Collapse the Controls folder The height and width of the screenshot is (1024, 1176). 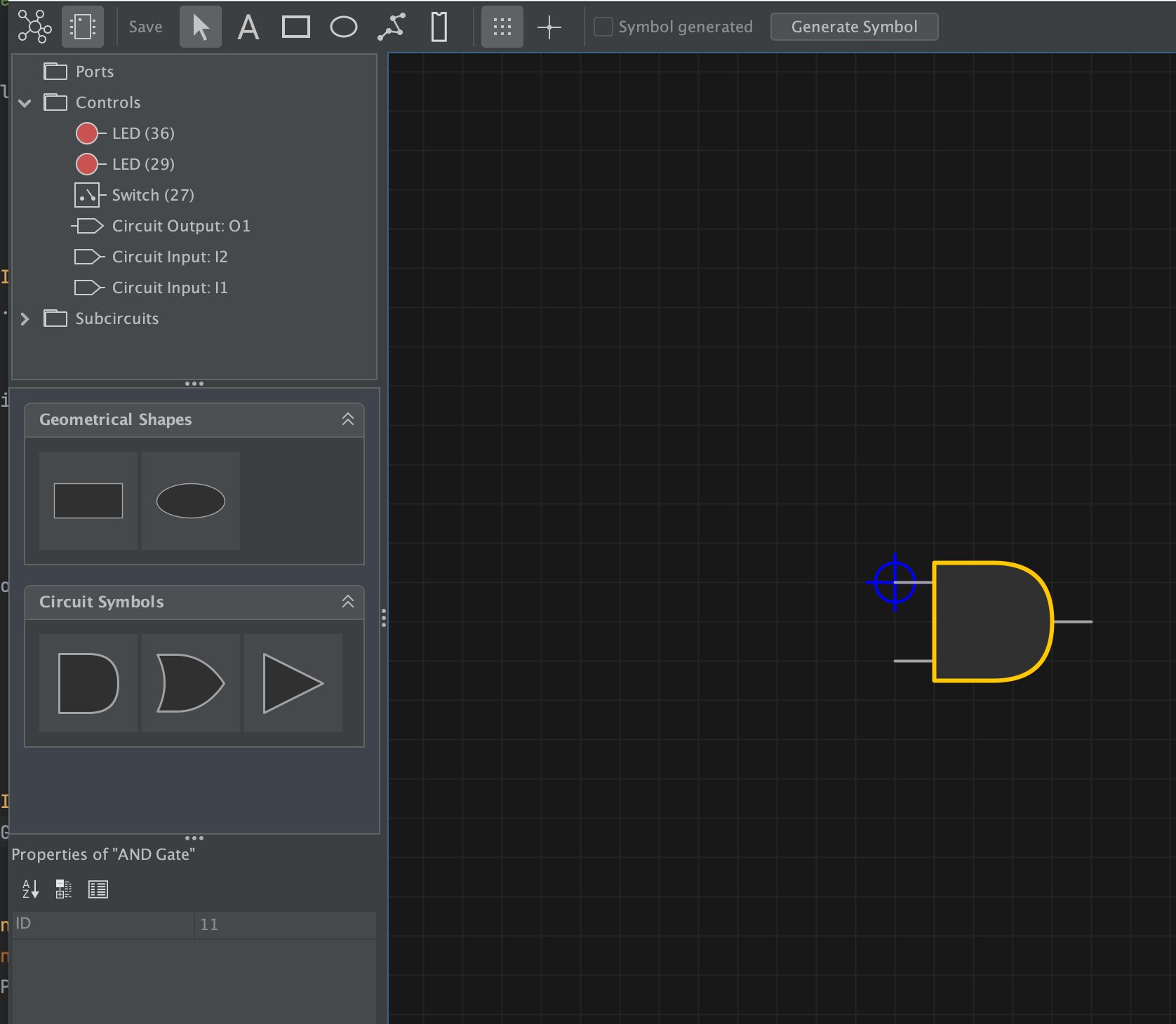pos(25,103)
